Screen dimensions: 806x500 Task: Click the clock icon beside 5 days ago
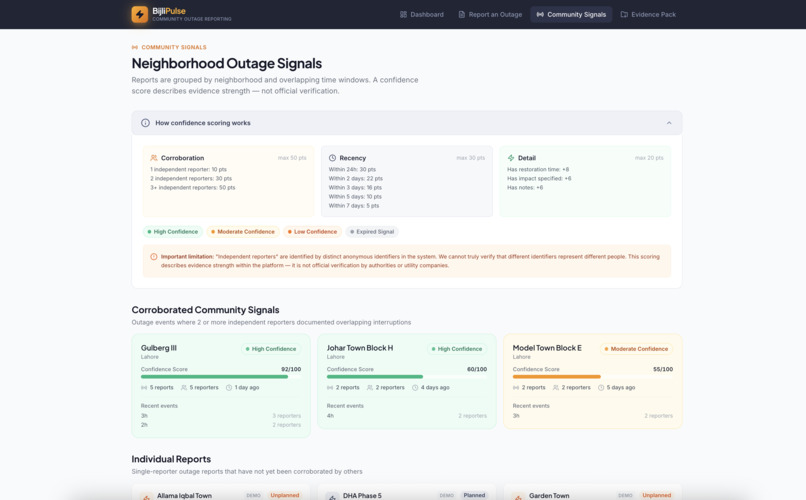click(601, 387)
